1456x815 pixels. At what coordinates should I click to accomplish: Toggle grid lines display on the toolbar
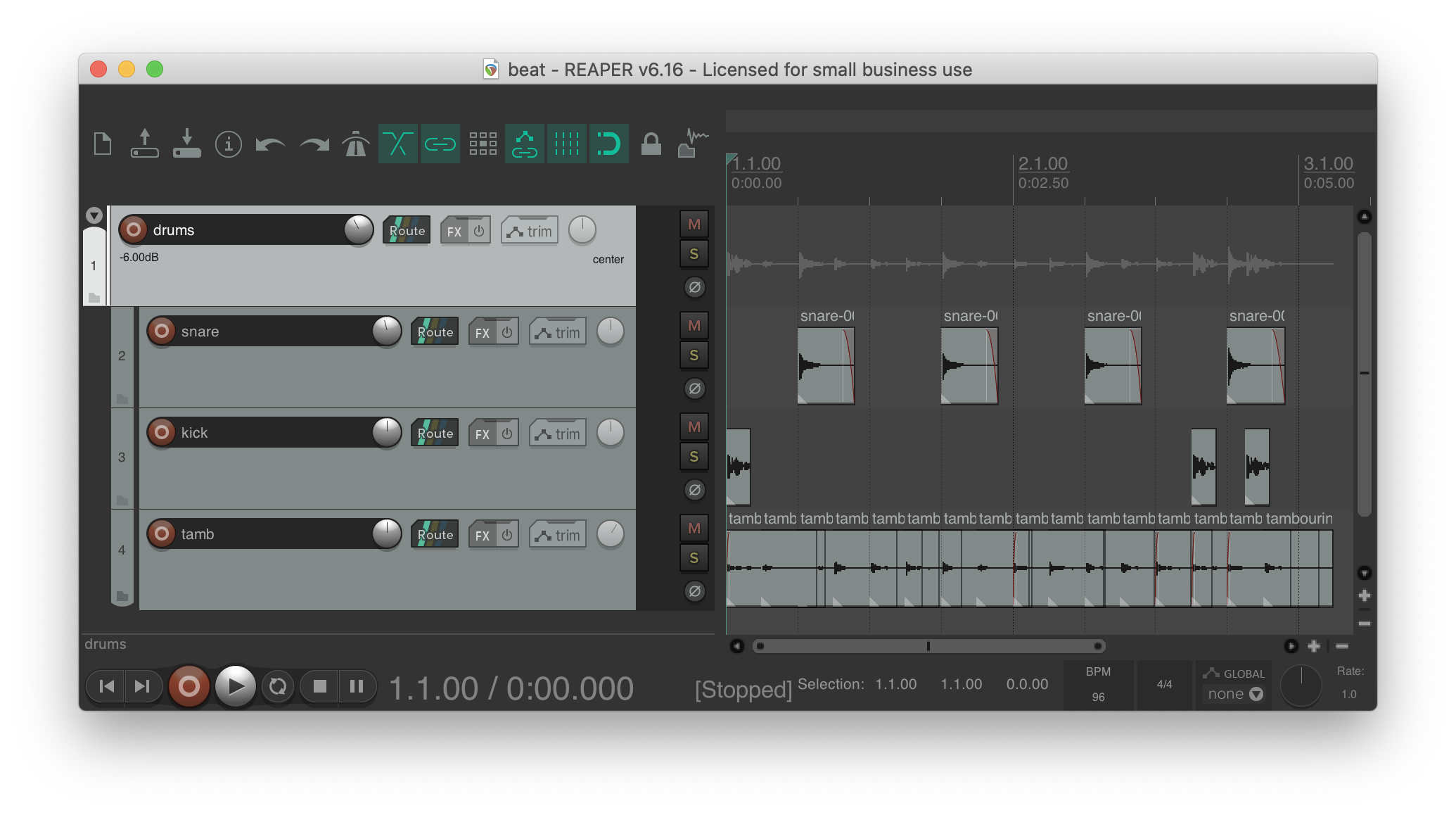click(x=567, y=144)
